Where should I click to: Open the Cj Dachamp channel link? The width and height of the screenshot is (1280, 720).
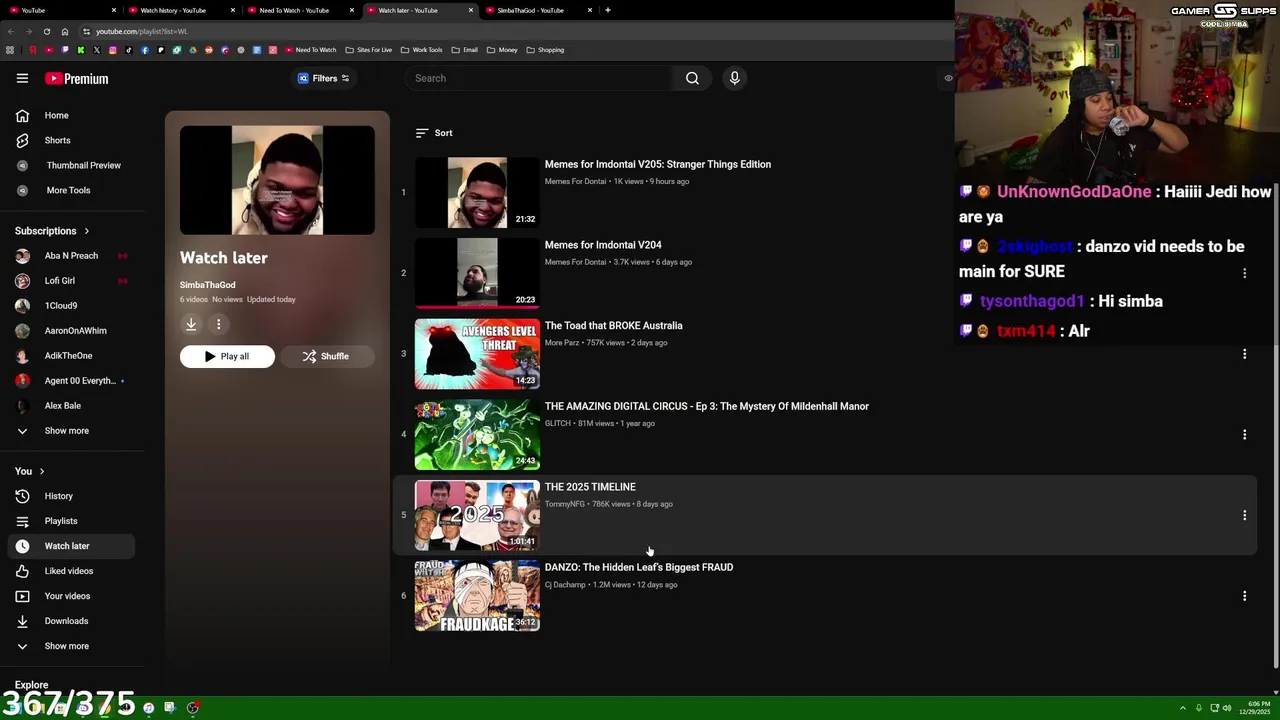pyautogui.click(x=565, y=585)
